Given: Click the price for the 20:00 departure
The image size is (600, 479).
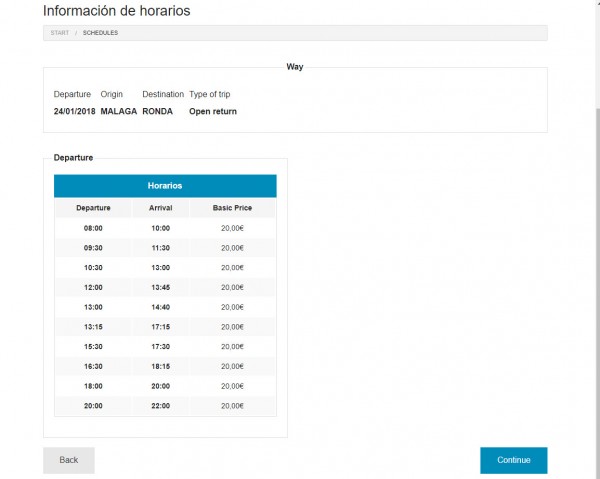Looking at the screenshot, I should coord(232,406).
